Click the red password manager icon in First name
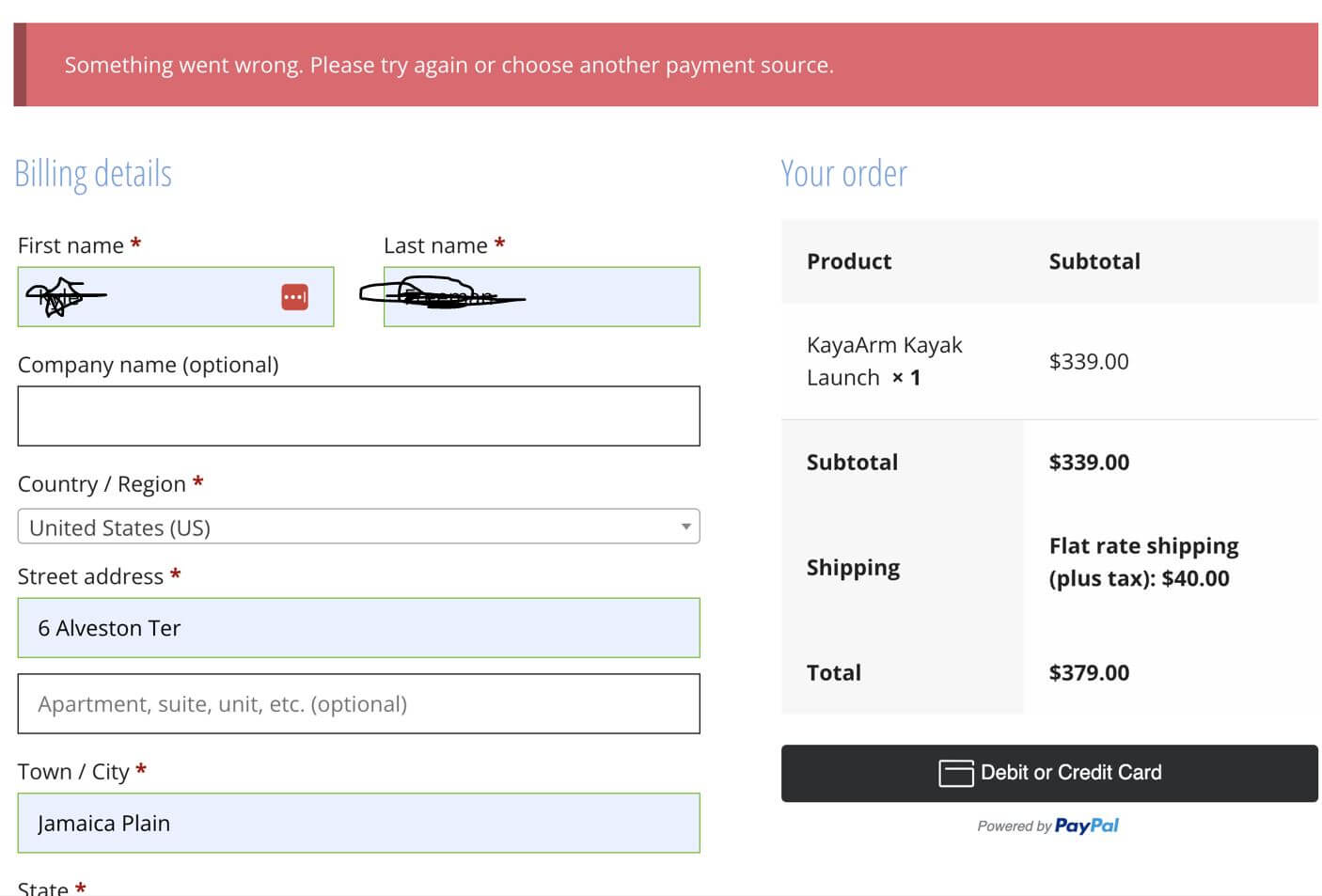This screenshot has width=1322, height=896. (x=294, y=297)
